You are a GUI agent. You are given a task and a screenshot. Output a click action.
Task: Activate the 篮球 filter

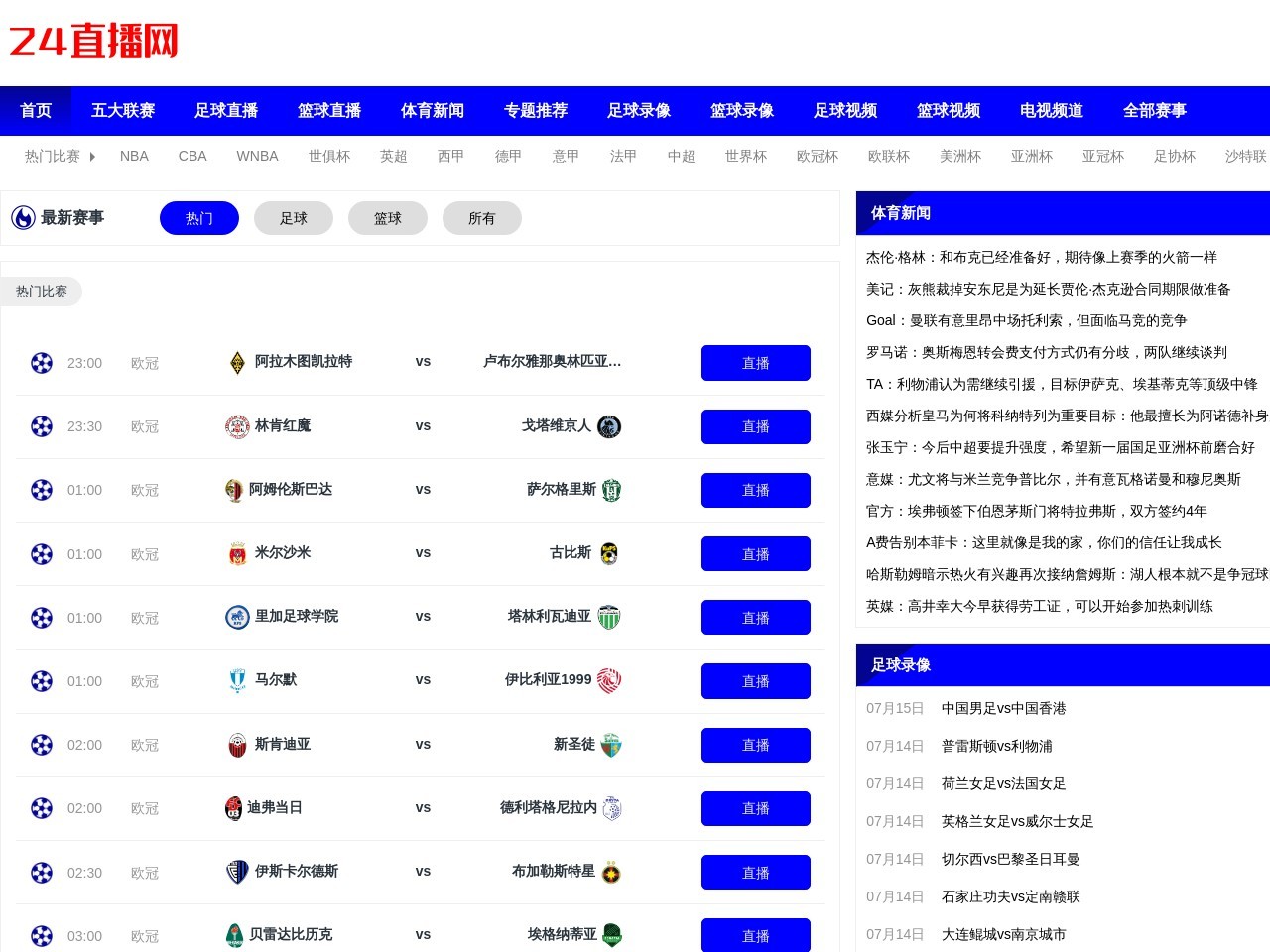(x=387, y=218)
